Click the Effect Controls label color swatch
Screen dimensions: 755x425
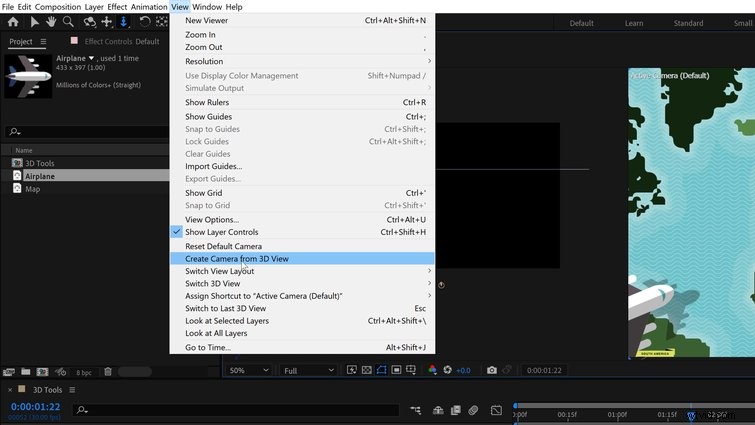(x=74, y=40)
